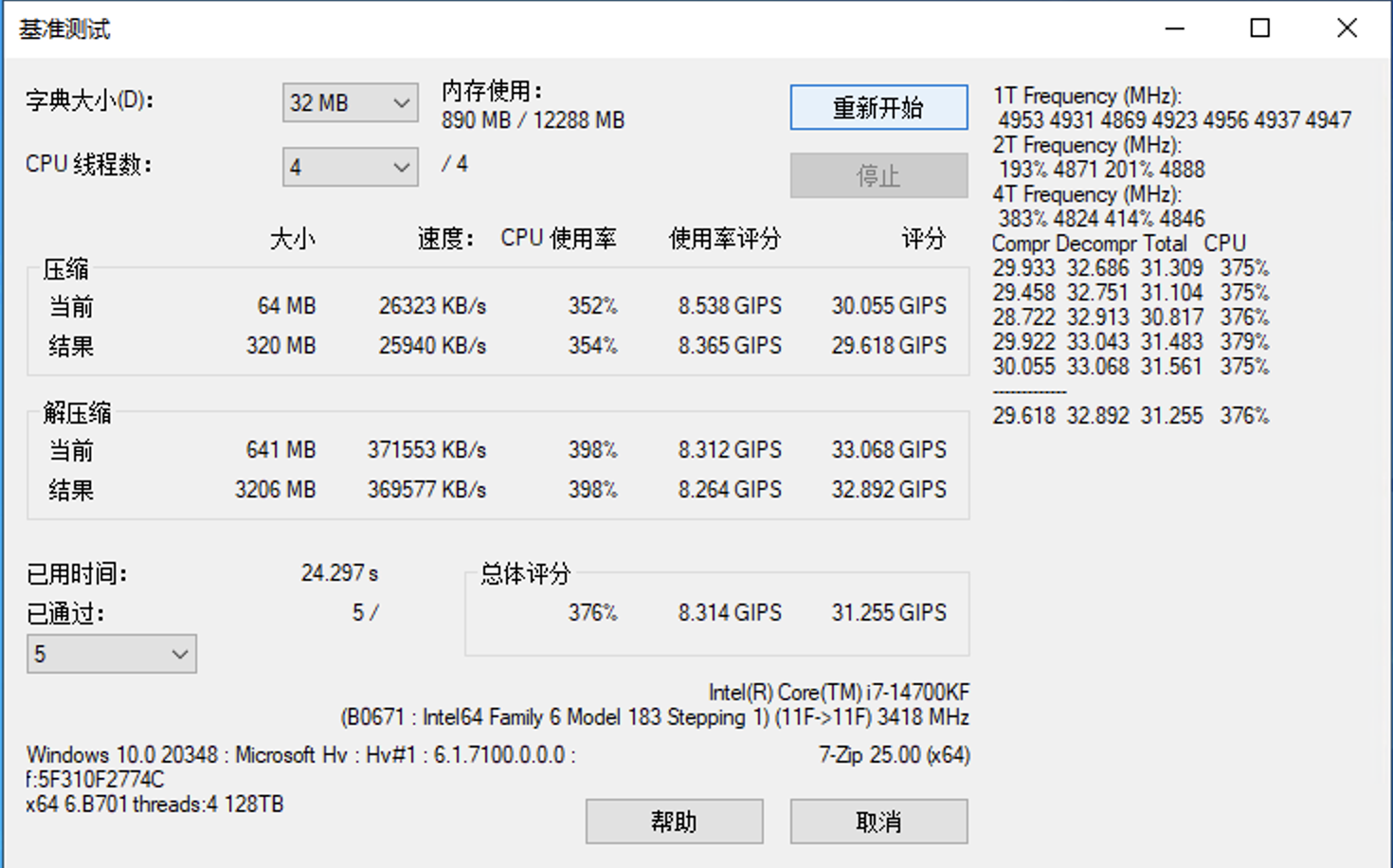Click the 1T Frequency (MHz) line
Screen dimensions: 1393x868
coord(1087,96)
